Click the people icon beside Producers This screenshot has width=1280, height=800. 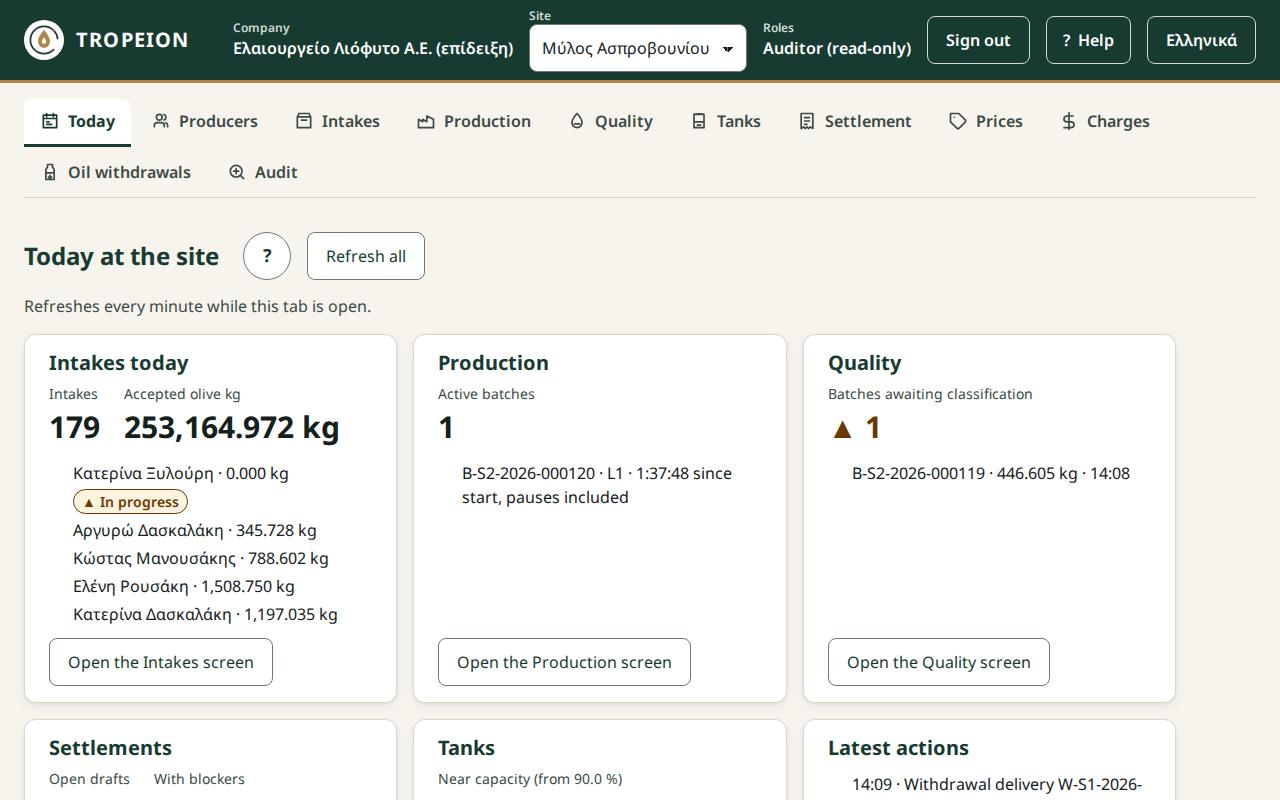click(x=161, y=121)
